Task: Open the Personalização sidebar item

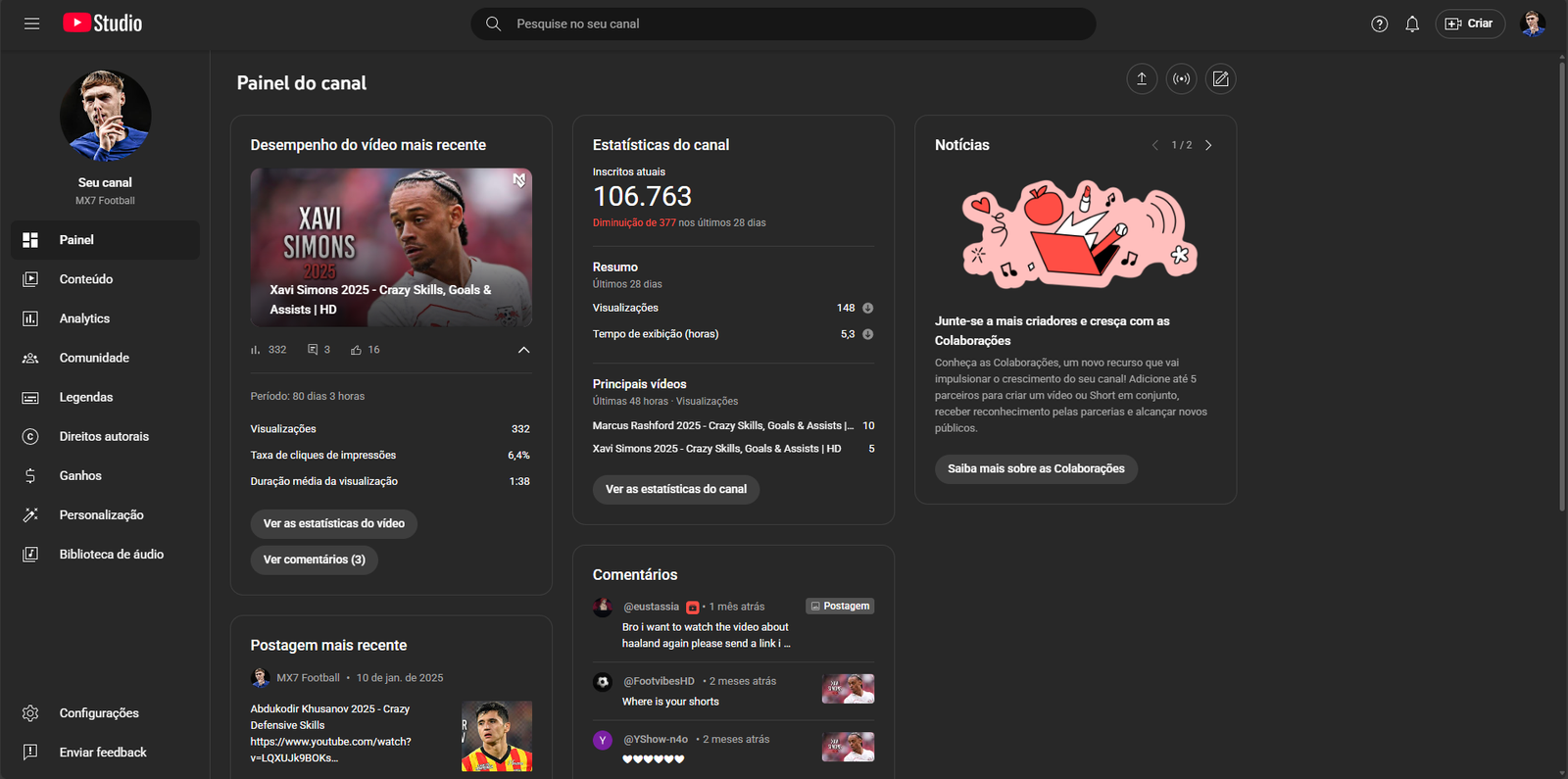Action: pyautogui.click(x=105, y=514)
